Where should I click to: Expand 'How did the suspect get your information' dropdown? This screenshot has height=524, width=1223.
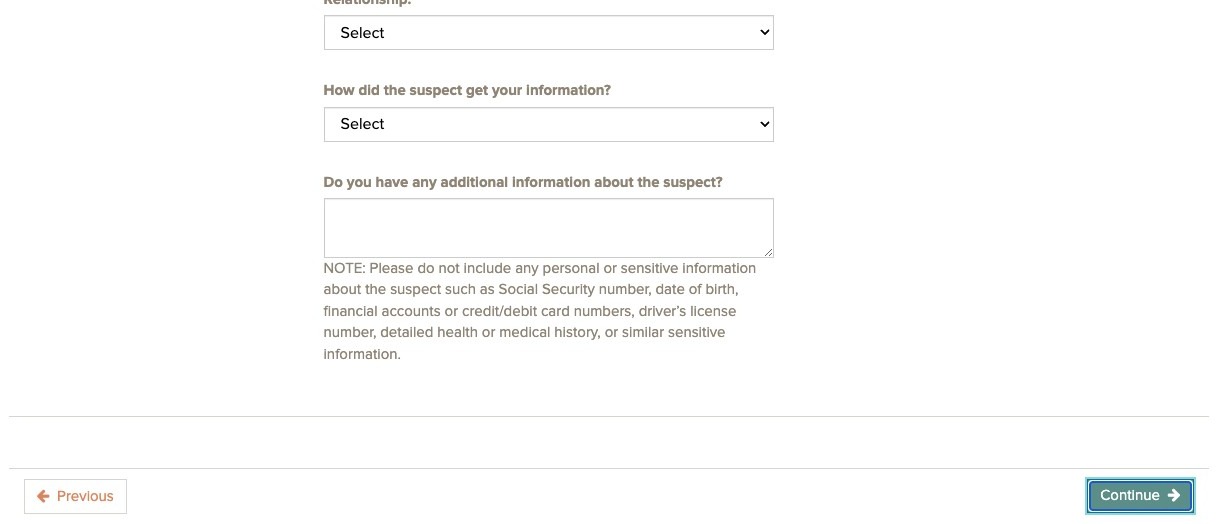548,124
